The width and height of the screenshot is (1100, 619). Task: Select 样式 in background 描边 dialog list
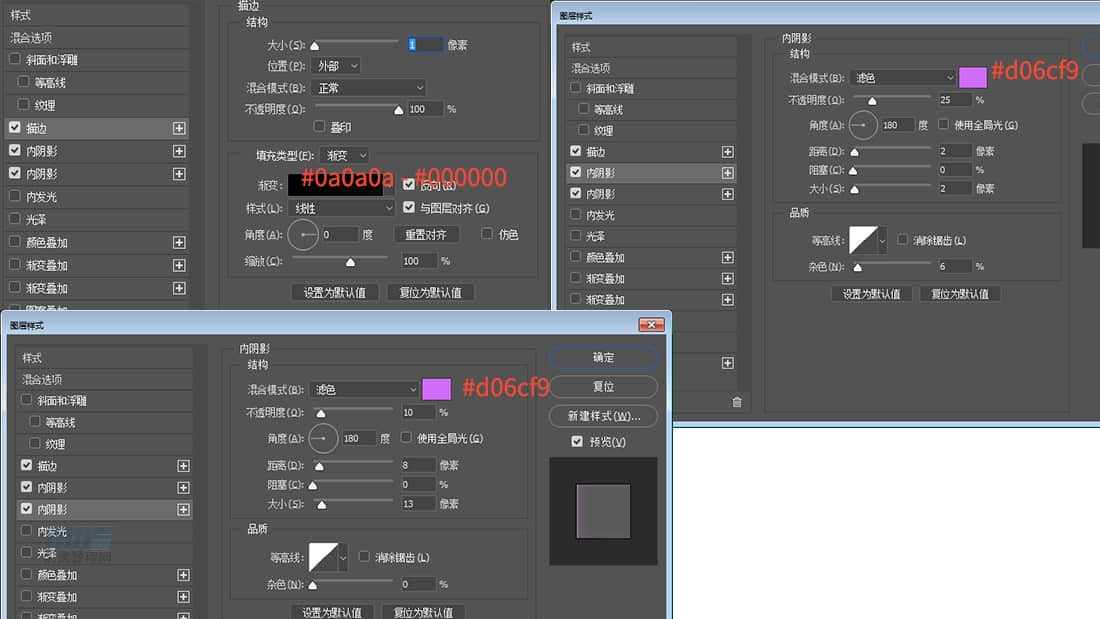pos(97,15)
